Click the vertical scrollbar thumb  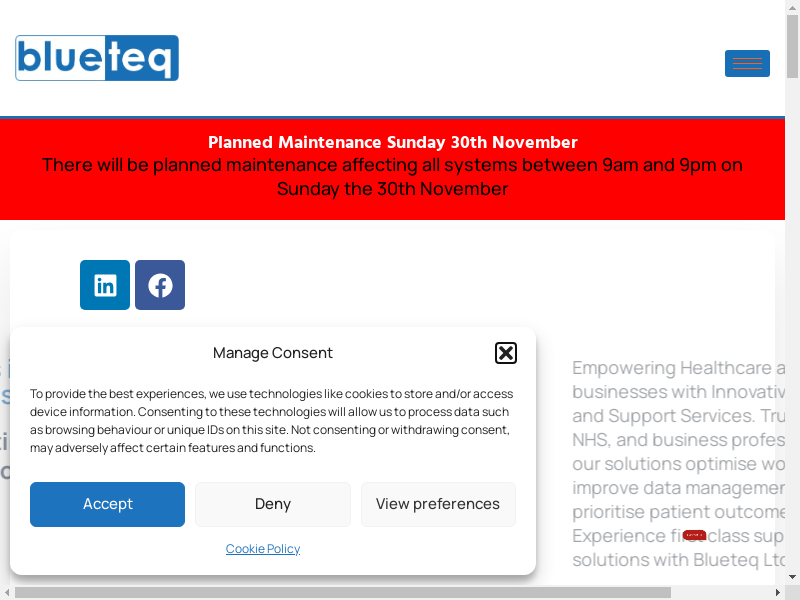point(792,45)
